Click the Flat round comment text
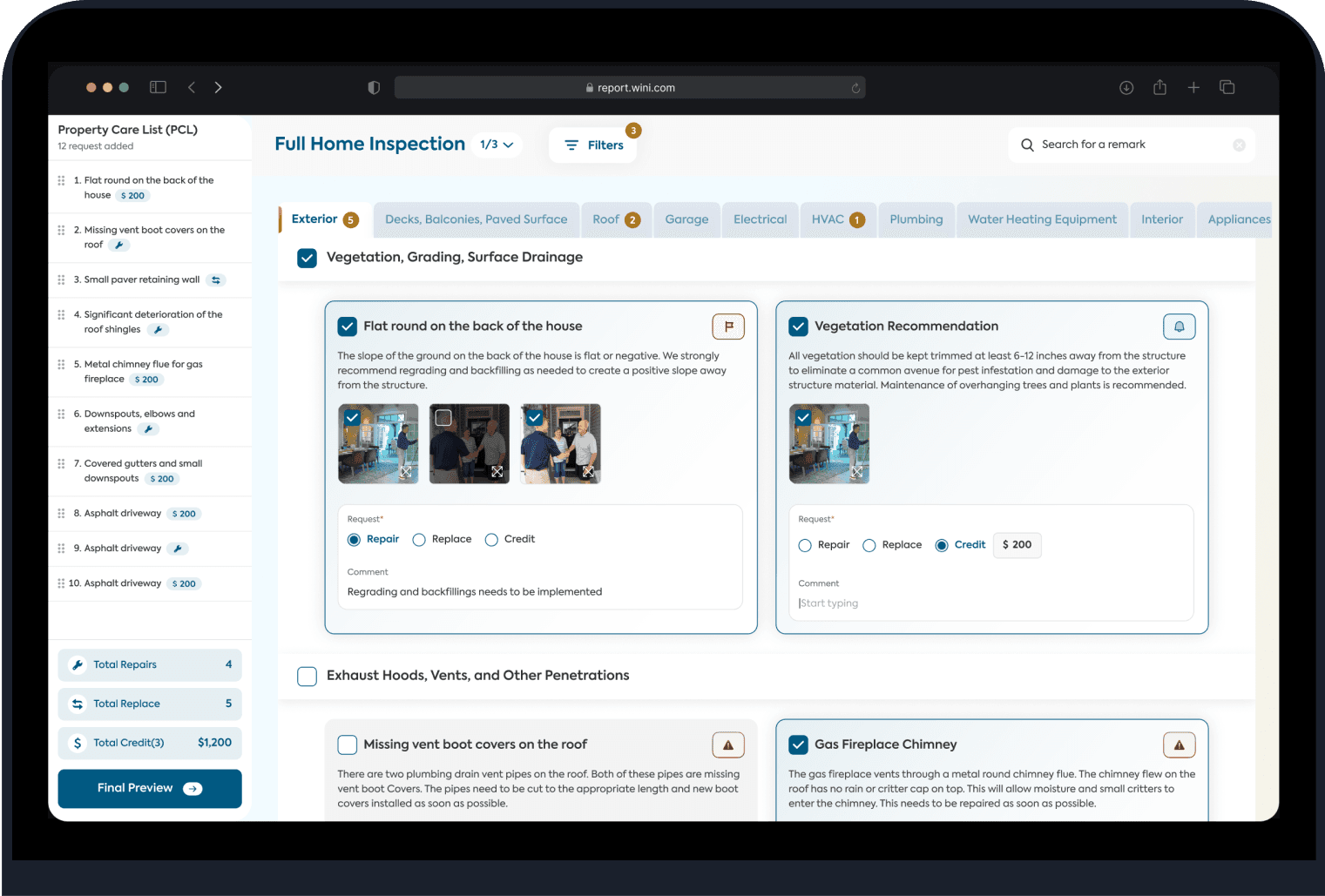 (475, 592)
